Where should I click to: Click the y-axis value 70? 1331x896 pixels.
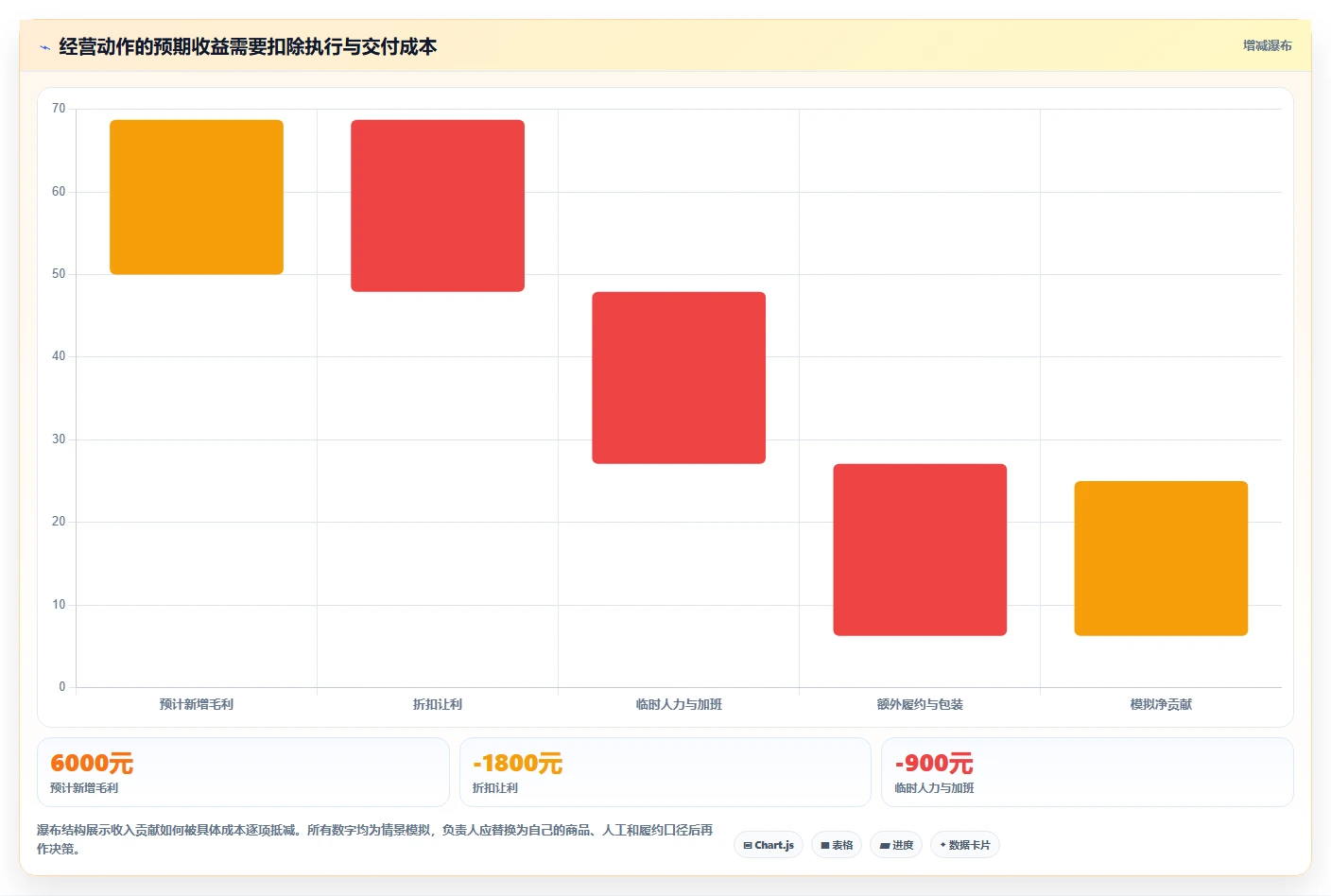(x=59, y=109)
